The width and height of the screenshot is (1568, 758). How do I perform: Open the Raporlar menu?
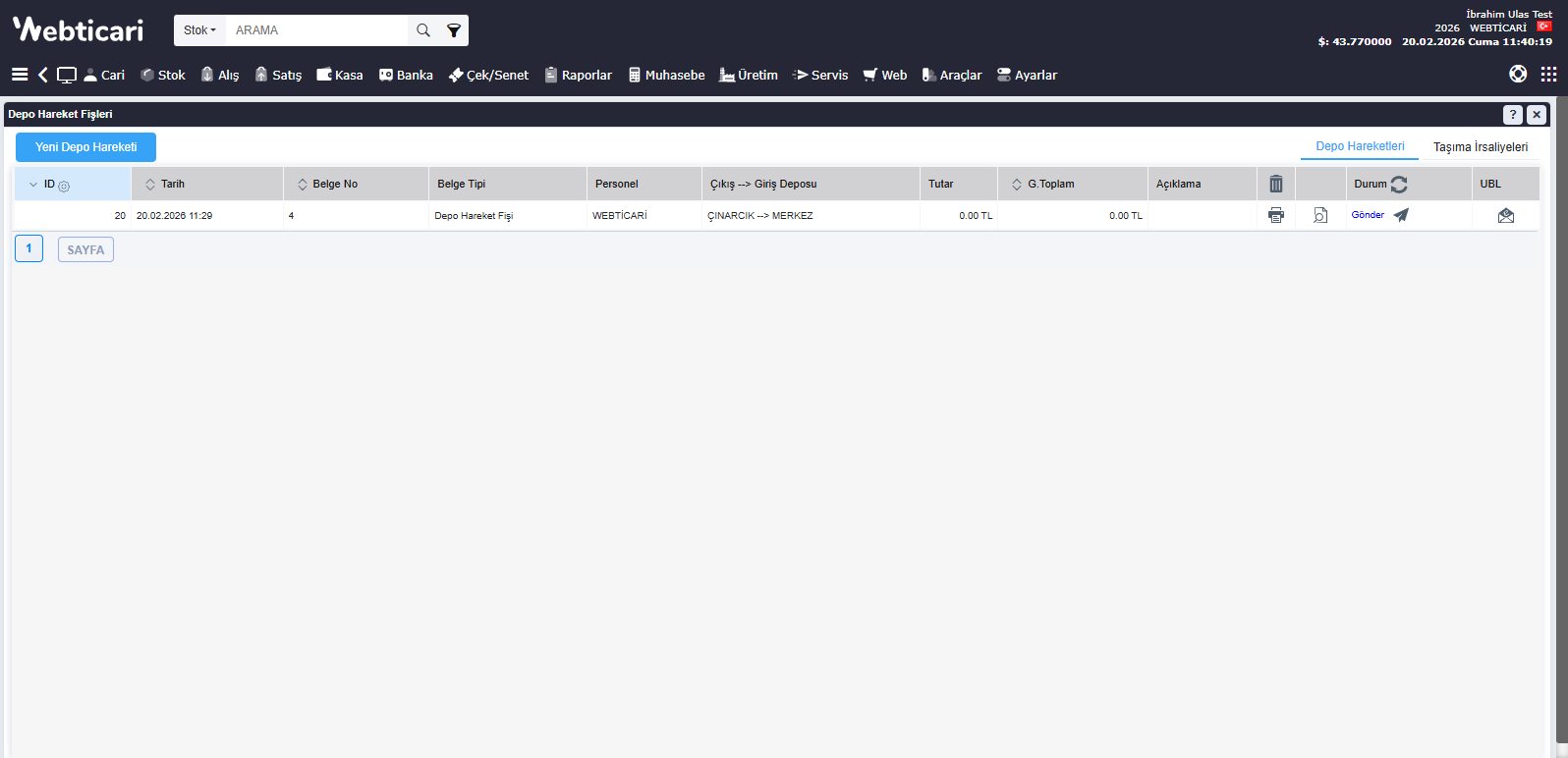(x=579, y=75)
